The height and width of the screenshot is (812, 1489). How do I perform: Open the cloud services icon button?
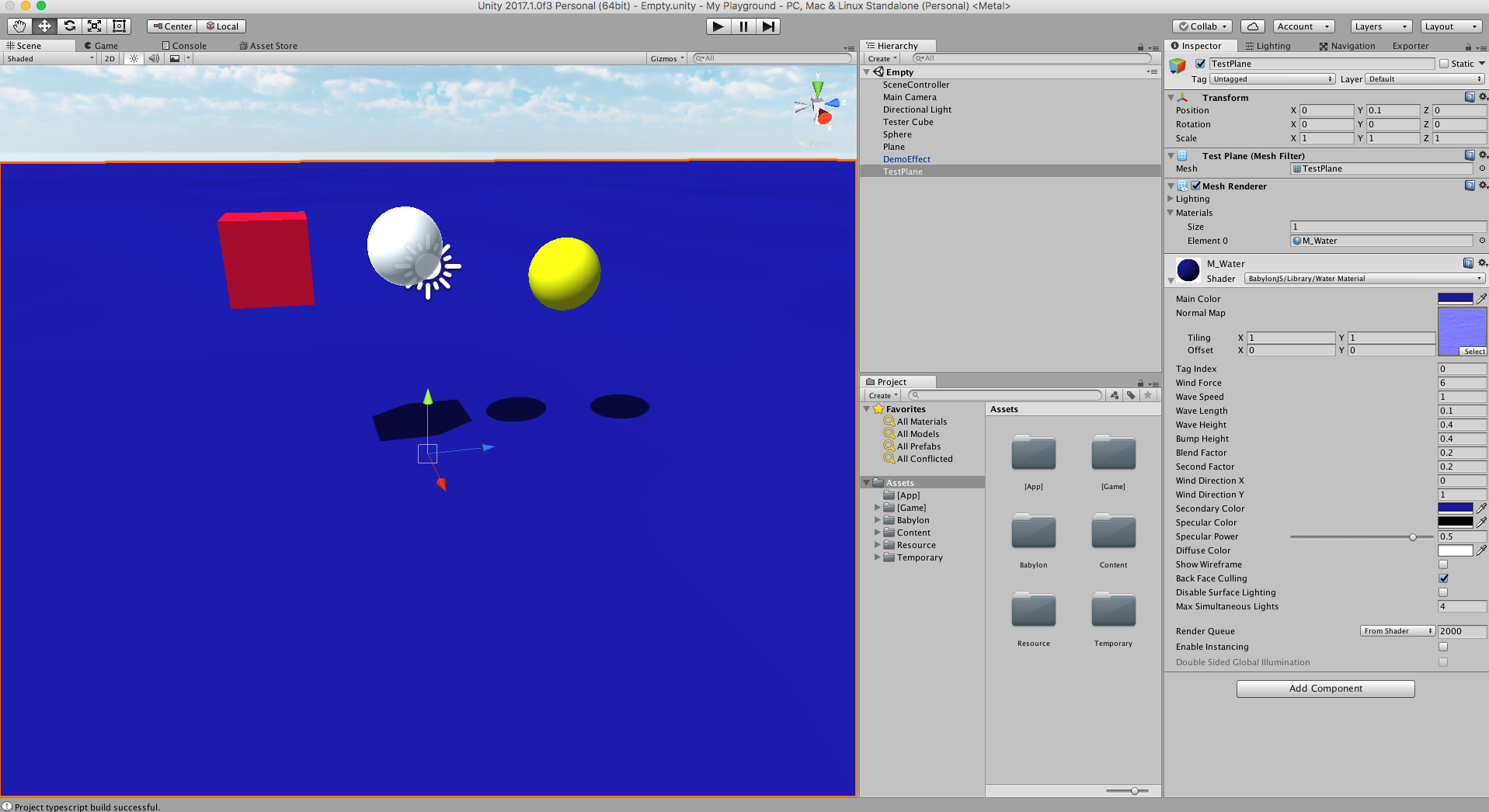(x=1253, y=26)
